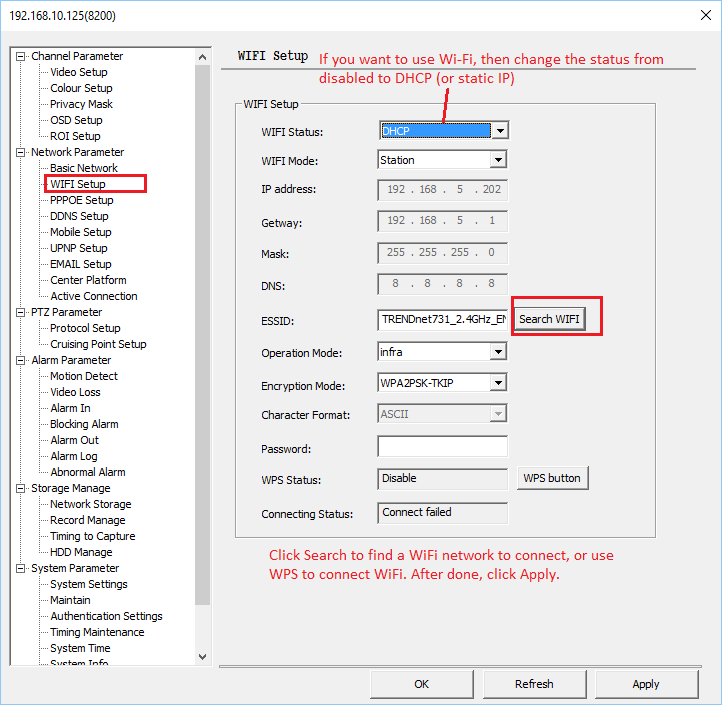The width and height of the screenshot is (722, 705).
Task: Click the Refresh button
Action: pos(534,684)
